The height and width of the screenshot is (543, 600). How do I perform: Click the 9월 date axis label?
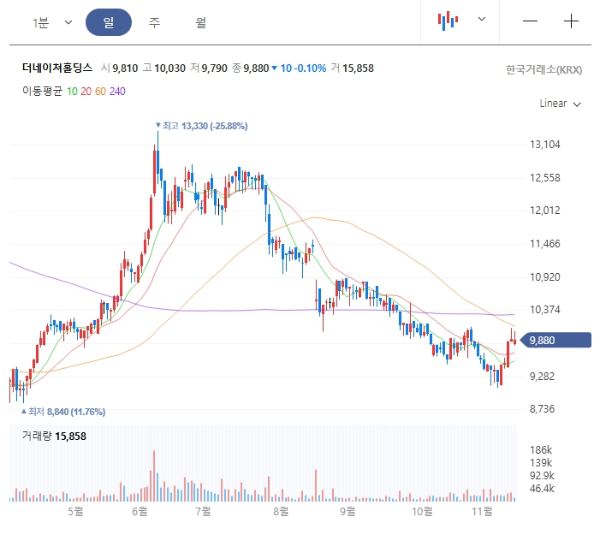click(x=347, y=511)
